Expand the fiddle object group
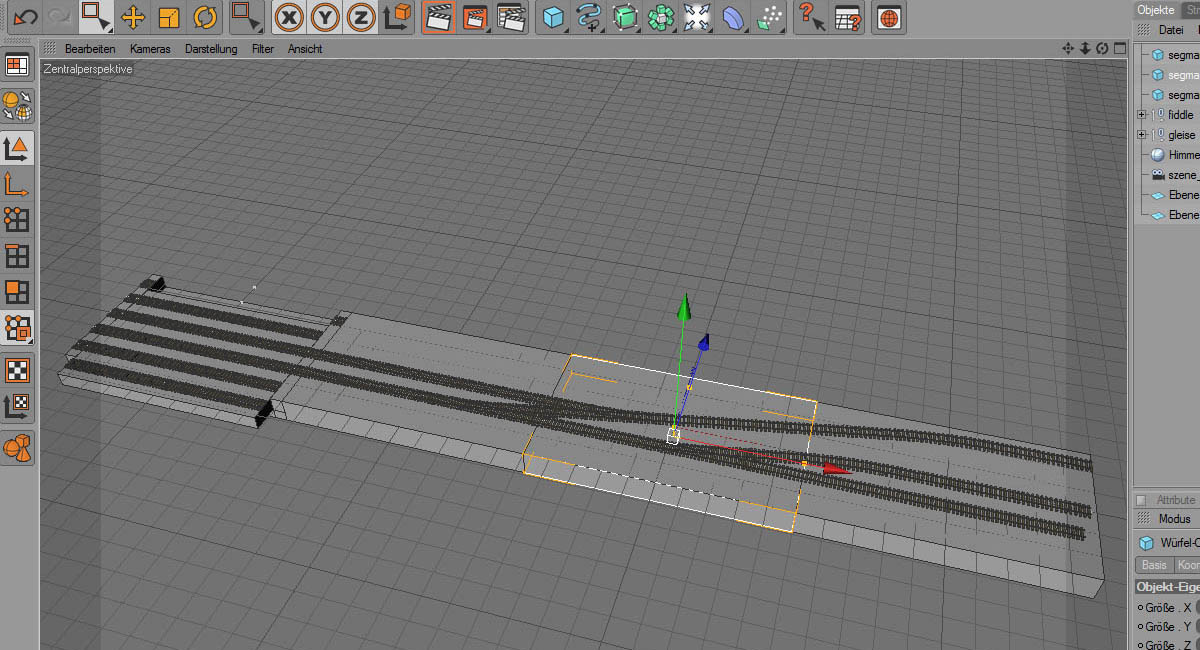Screen dimensions: 1200x650 click(x=1141, y=115)
